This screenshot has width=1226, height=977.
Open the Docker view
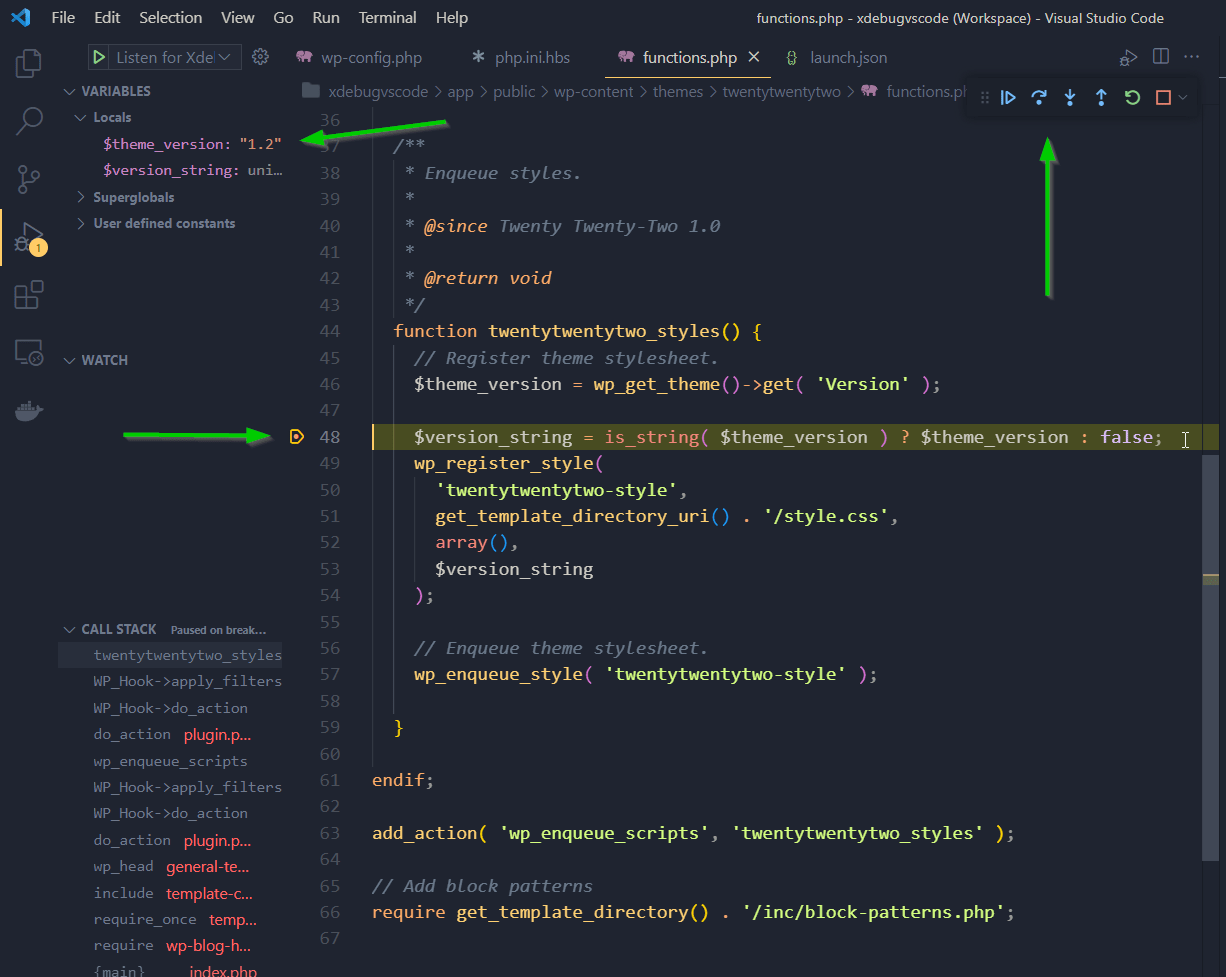pos(29,411)
